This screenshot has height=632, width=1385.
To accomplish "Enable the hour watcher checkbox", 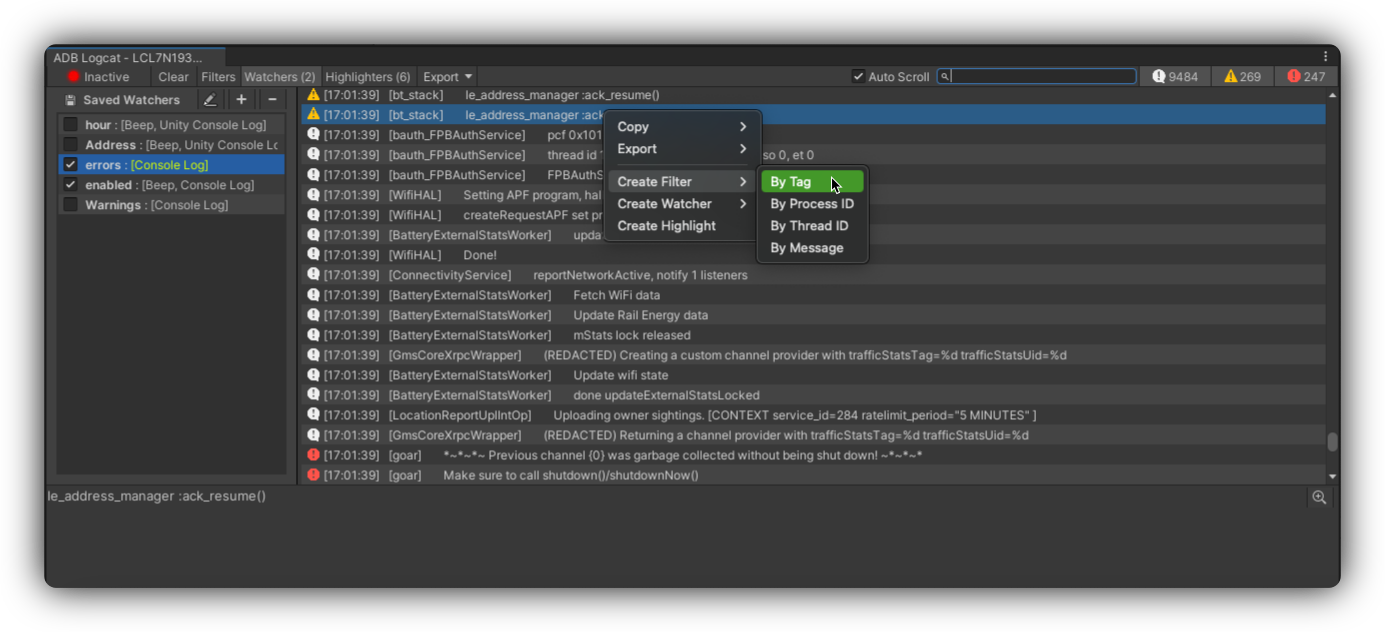I will 71,125.
